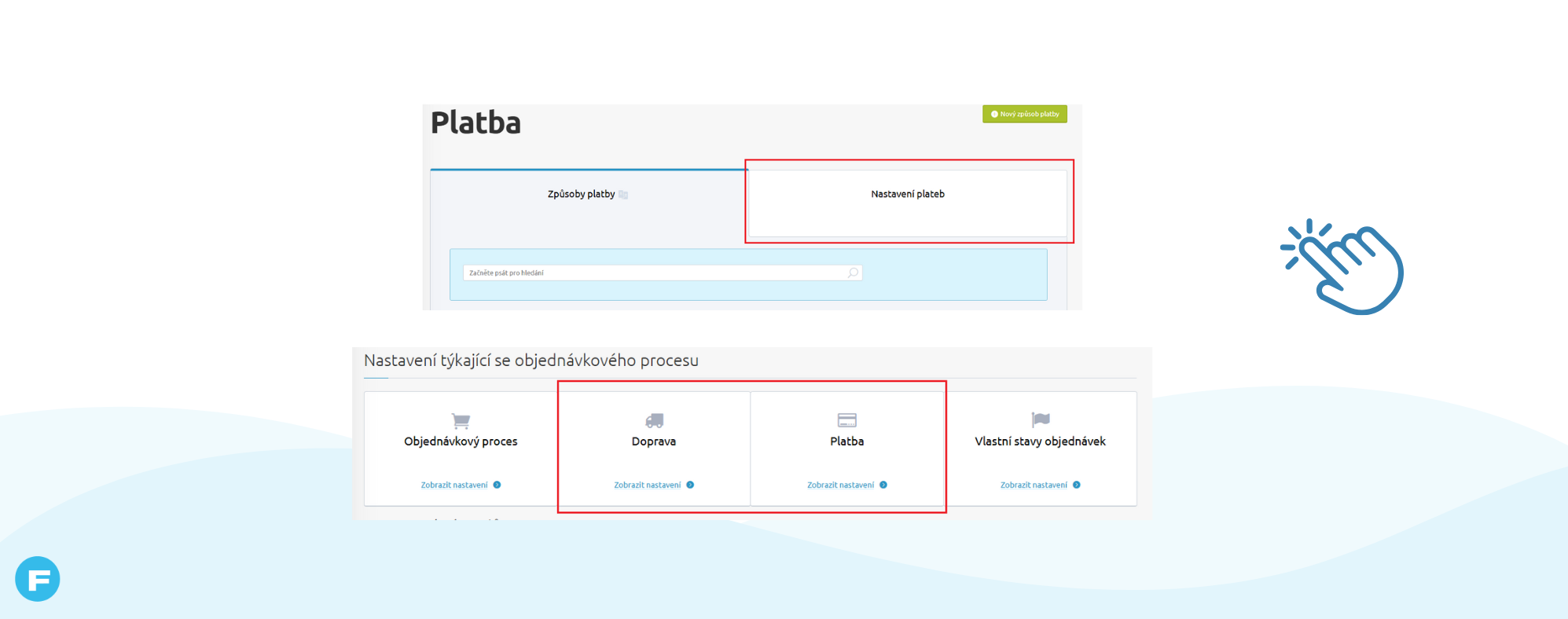Click the magnifier icon in the search field
Viewport: 1568px width, 619px height.
click(853, 273)
